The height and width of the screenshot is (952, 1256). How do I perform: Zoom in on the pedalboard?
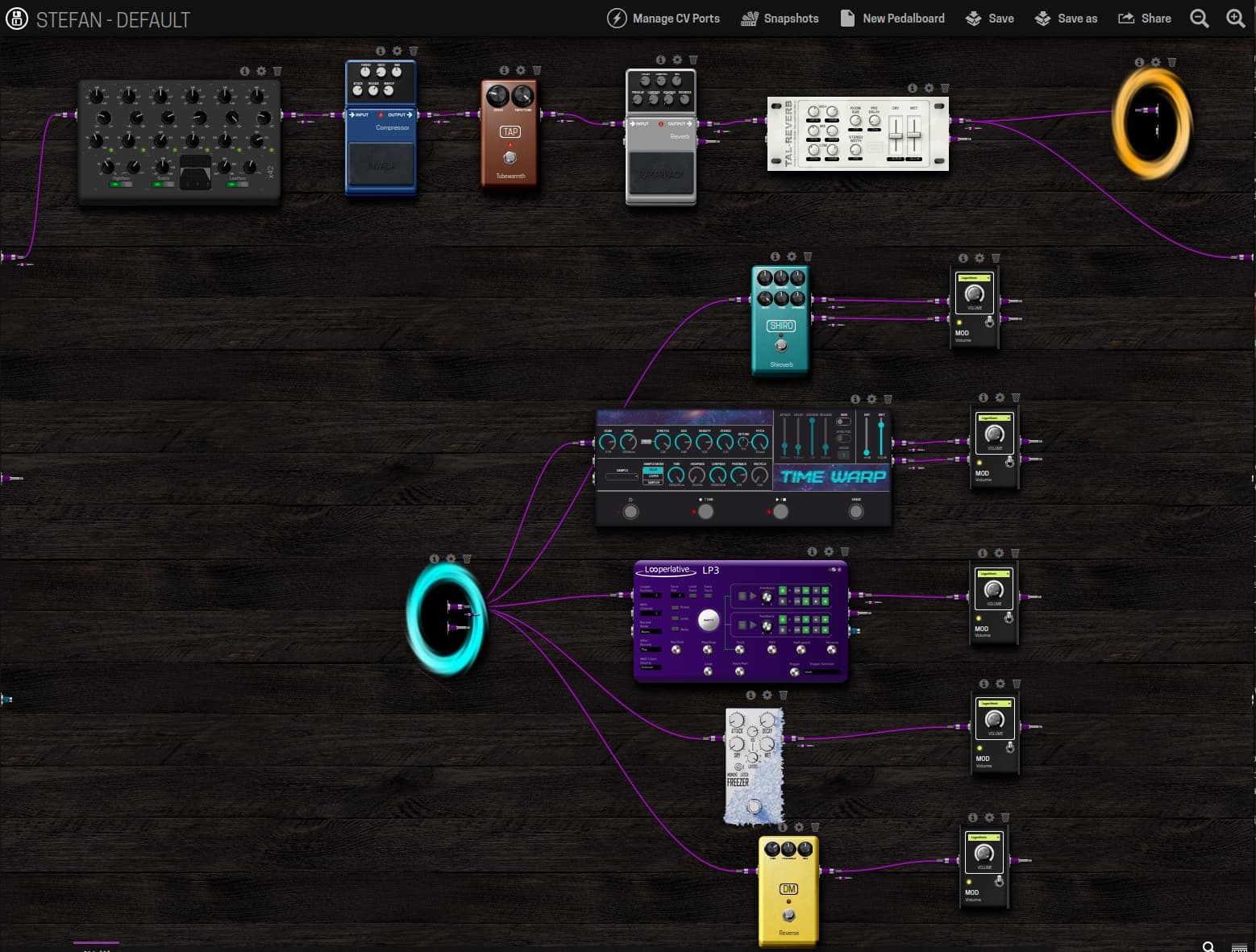coord(1234,19)
